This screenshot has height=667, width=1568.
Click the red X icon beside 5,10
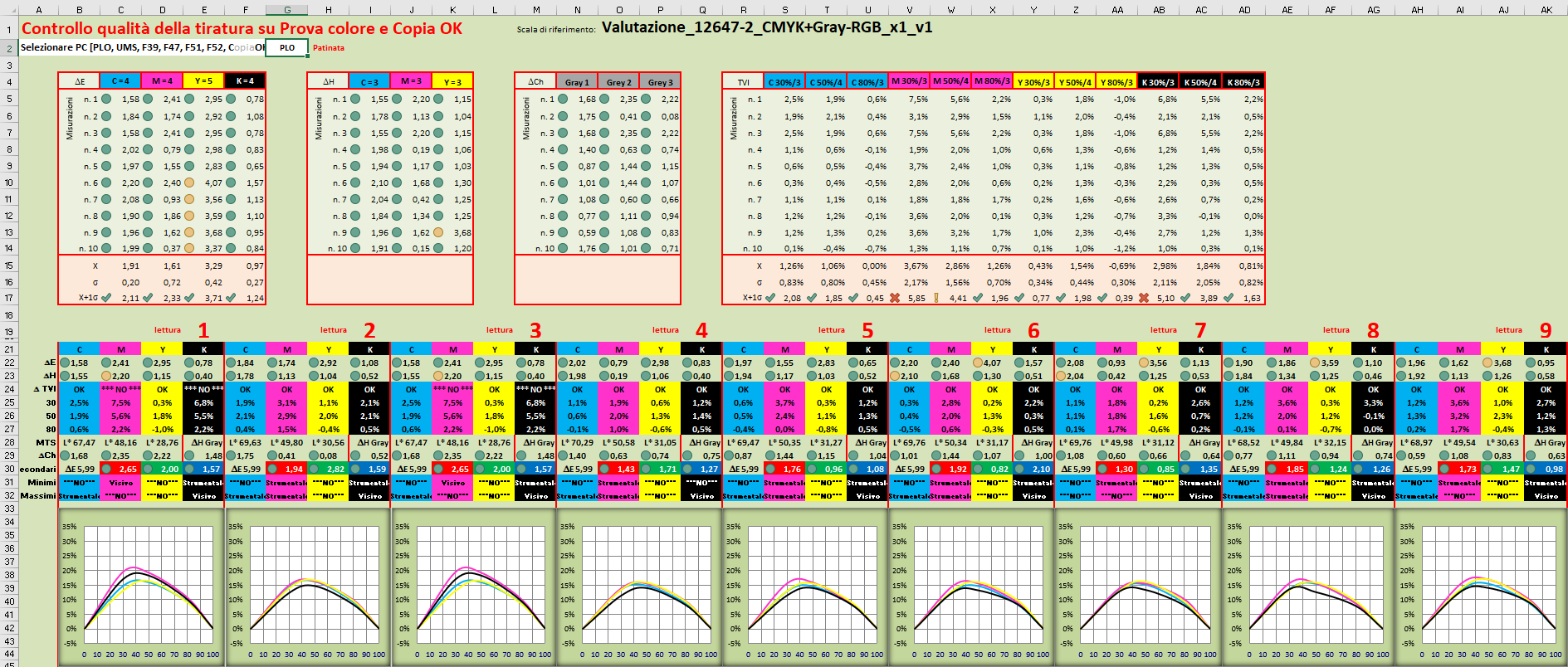[1144, 298]
